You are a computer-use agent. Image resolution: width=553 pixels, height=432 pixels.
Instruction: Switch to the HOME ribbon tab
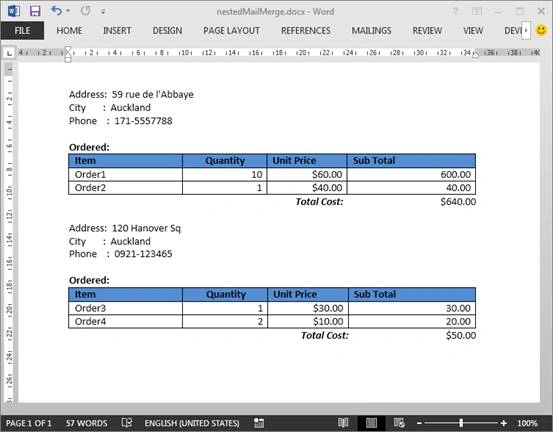[69, 31]
